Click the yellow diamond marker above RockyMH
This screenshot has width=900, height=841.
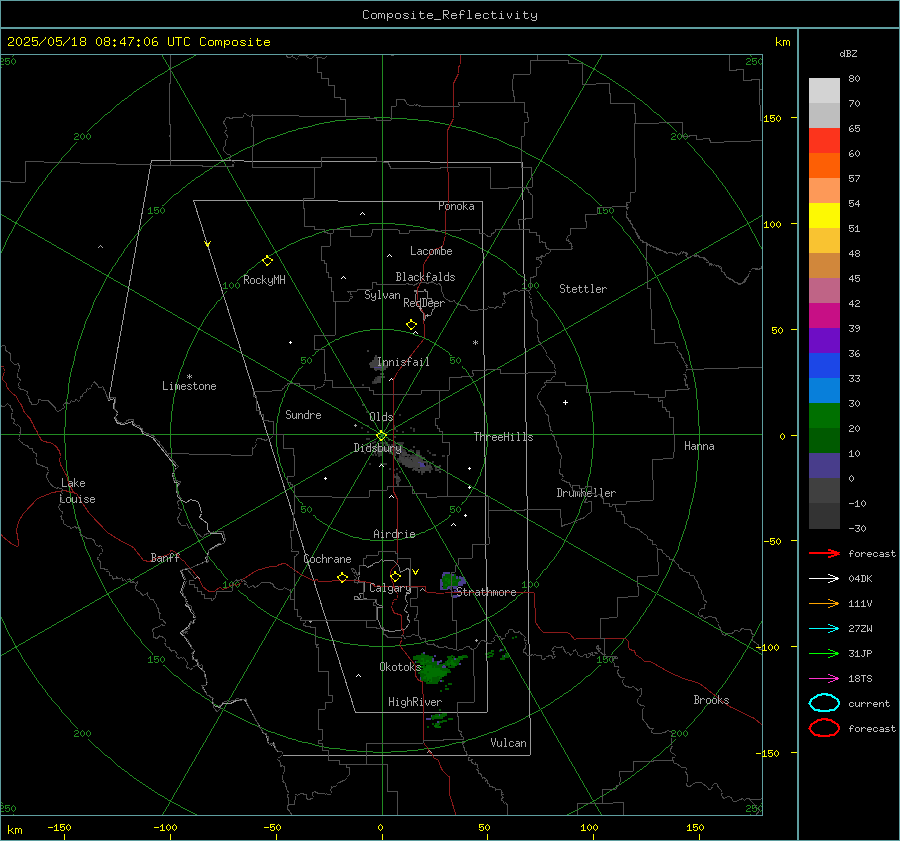tap(267, 261)
